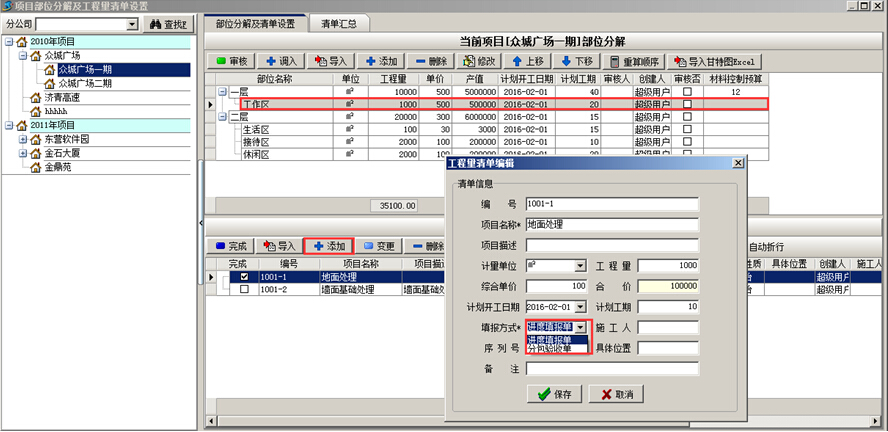Screen dimensions: 888x432
Task: Click the 保存 save button
Action: [553, 394]
